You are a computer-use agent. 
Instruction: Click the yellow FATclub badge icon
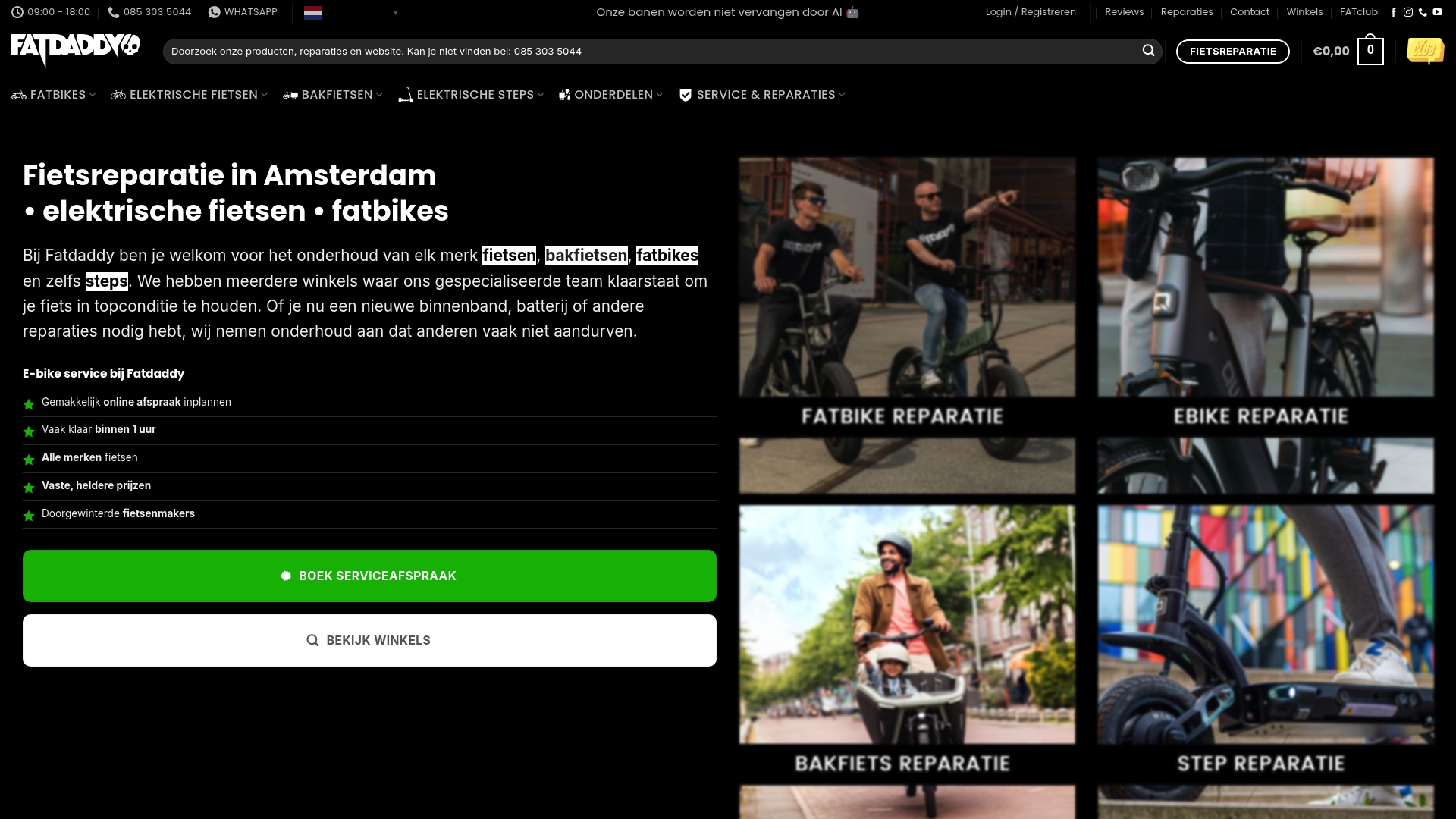(1425, 51)
